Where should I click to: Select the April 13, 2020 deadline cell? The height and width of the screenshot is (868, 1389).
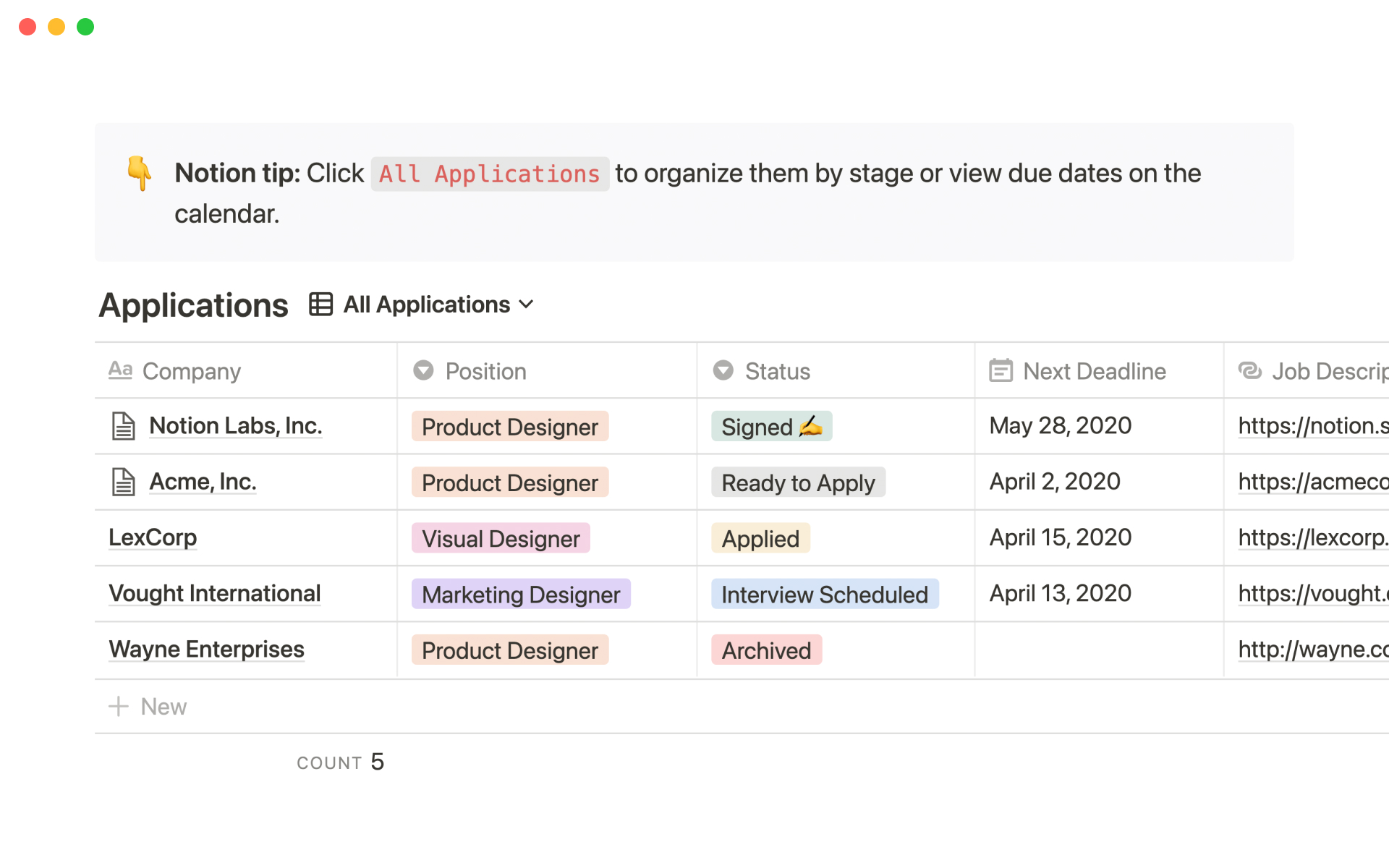click(1060, 593)
